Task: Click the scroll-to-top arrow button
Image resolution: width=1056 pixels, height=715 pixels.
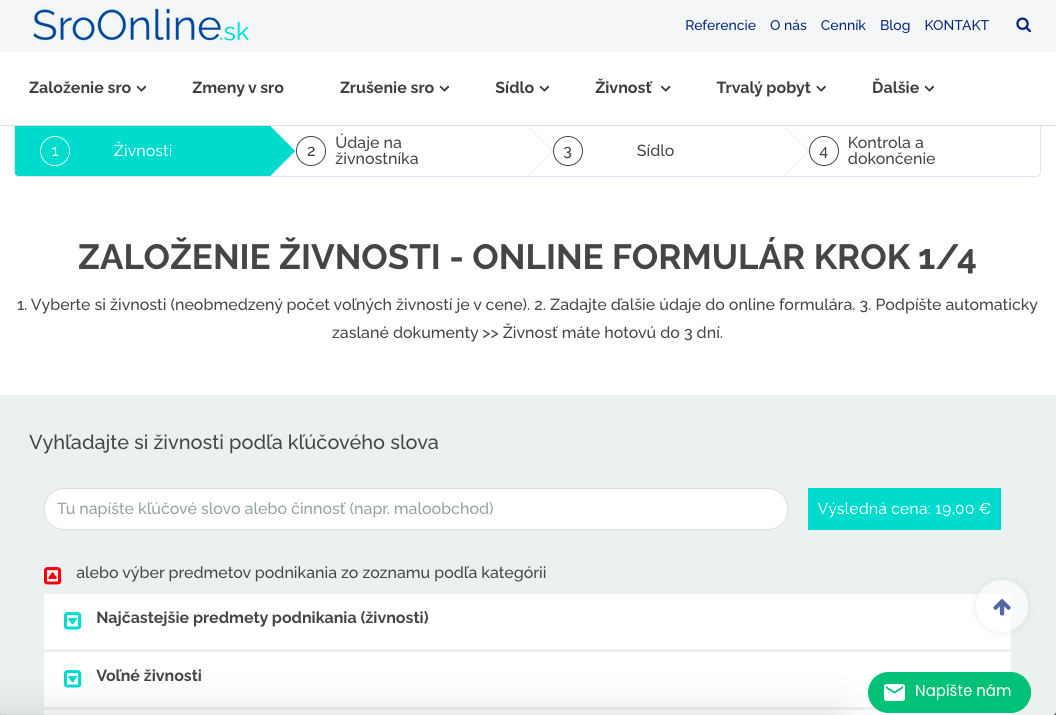Action: (x=1001, y=607)
